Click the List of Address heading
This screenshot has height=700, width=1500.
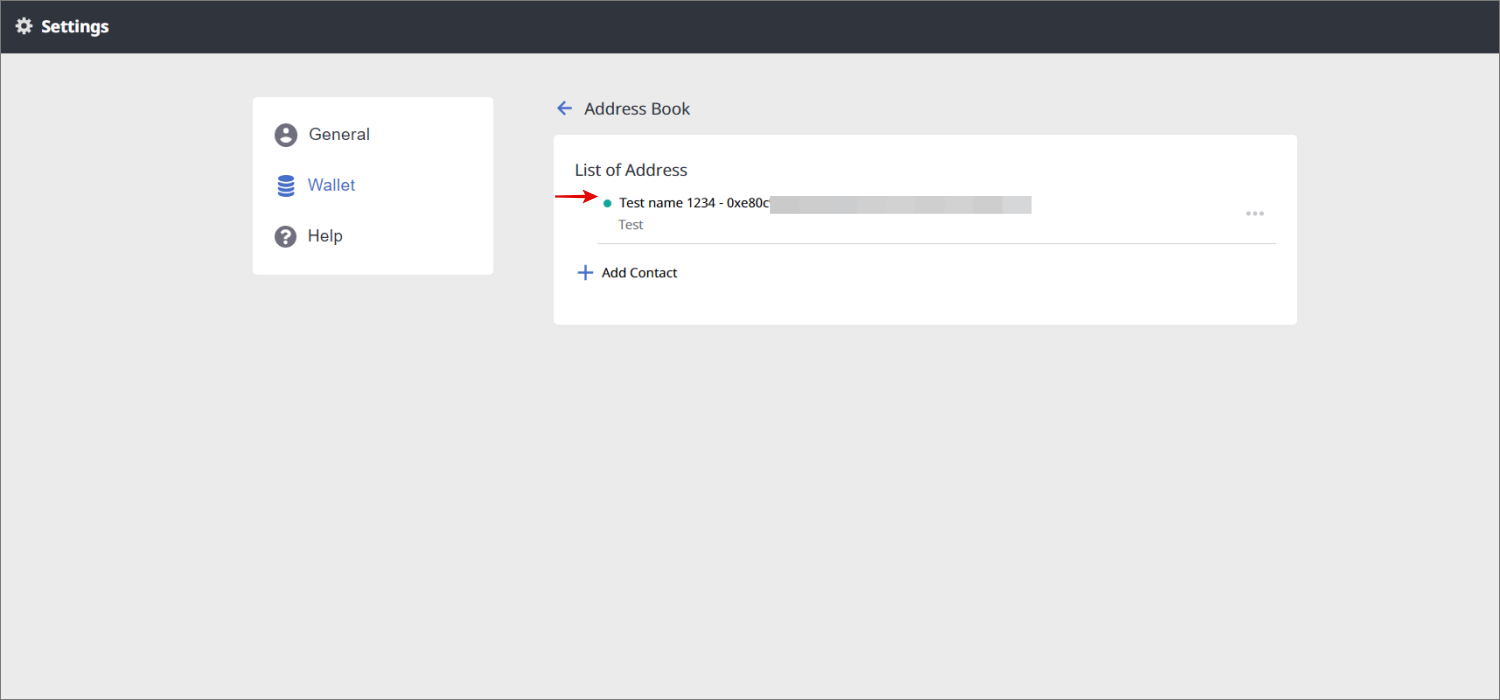tap(631, 170)
